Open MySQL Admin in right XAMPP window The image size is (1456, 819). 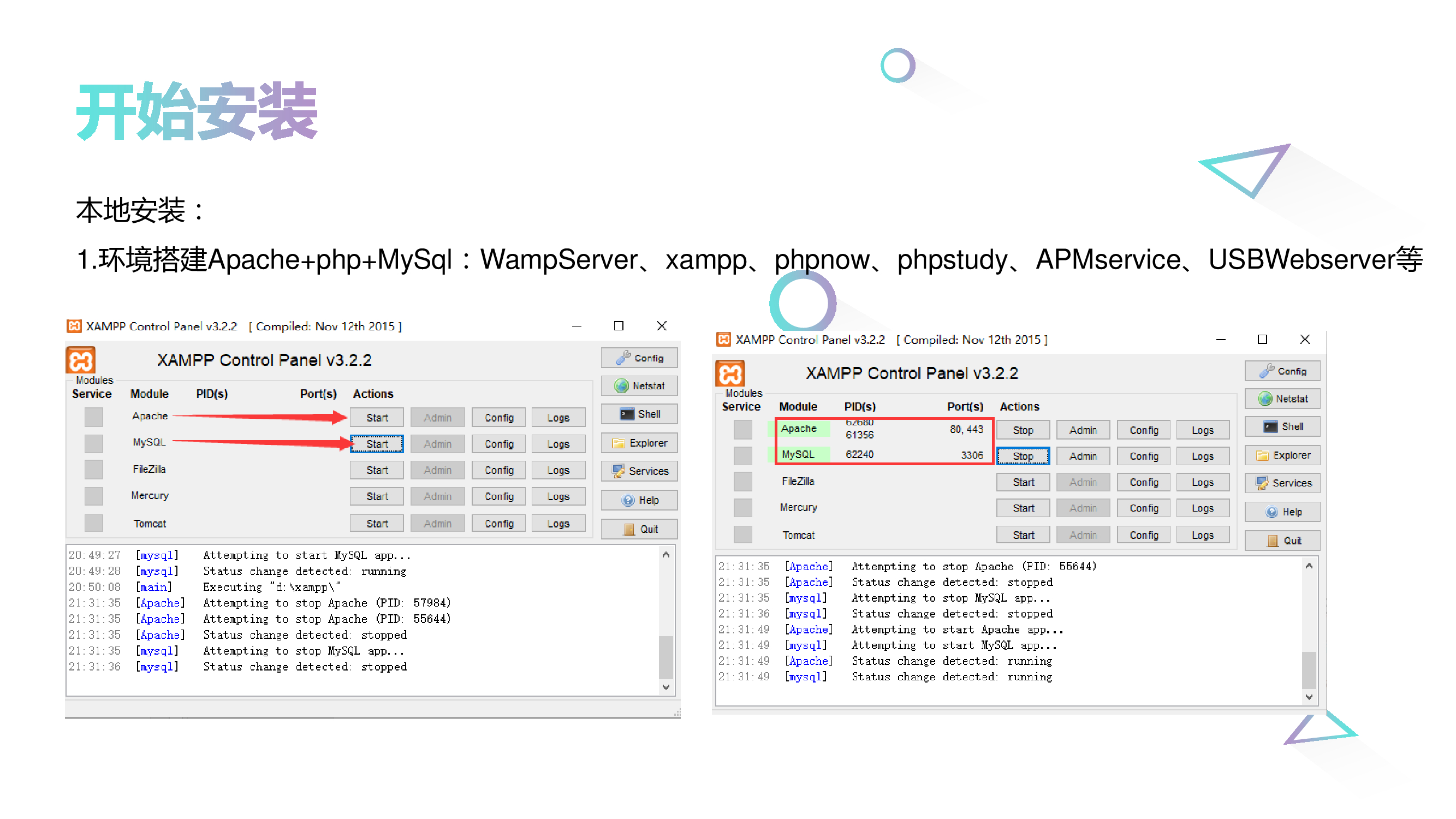[x=1083, y=456]
